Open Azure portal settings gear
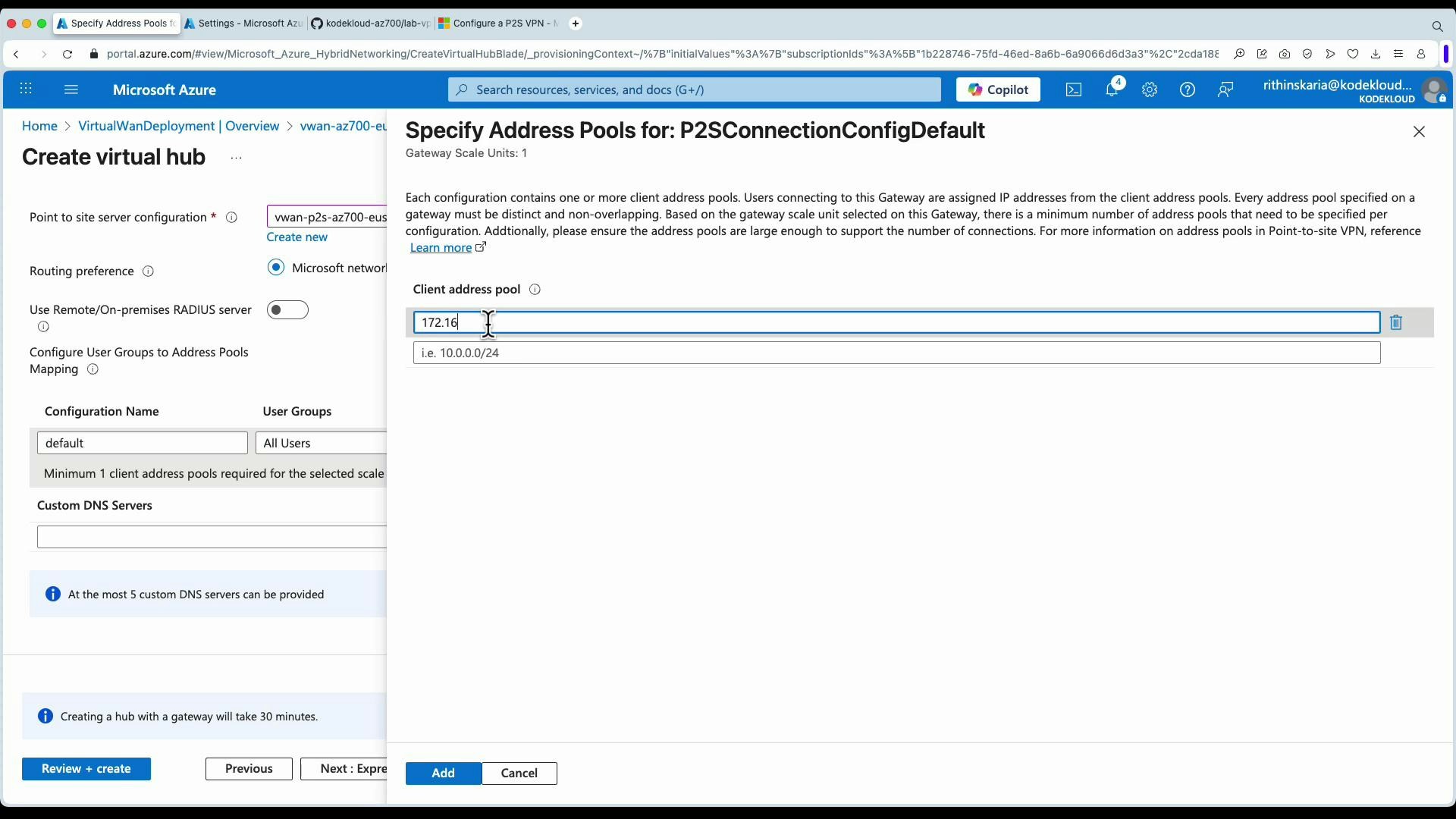1456x819 pixels. [1150, 89]
